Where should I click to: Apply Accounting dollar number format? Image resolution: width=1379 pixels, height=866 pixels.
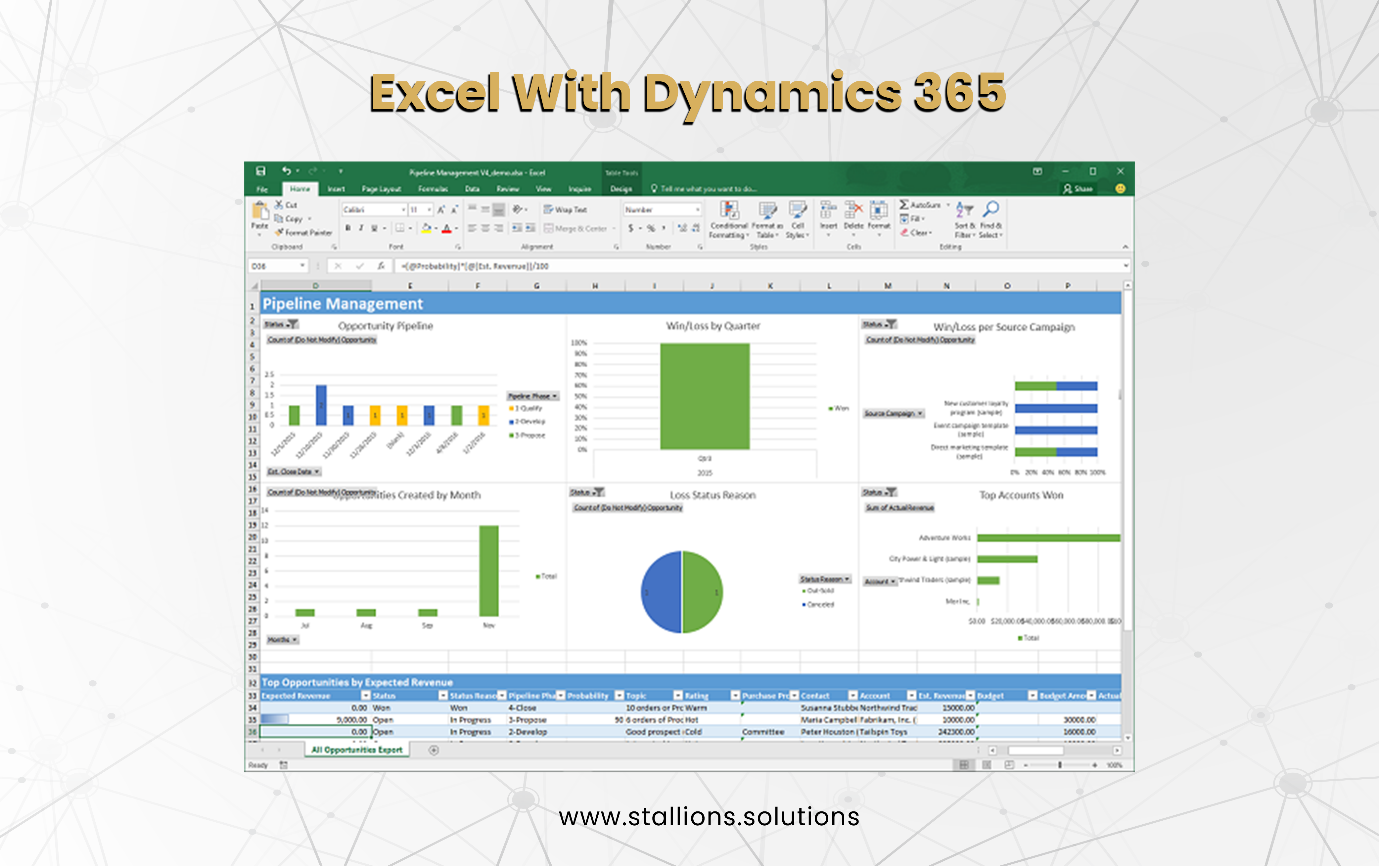pyautogui.click(x=631, y=228)
